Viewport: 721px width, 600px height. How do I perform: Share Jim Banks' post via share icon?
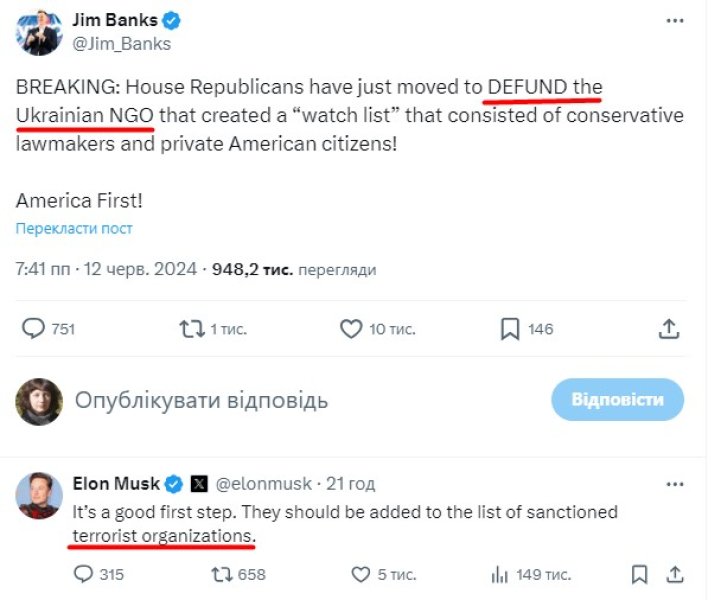click(x=670, y=328)
